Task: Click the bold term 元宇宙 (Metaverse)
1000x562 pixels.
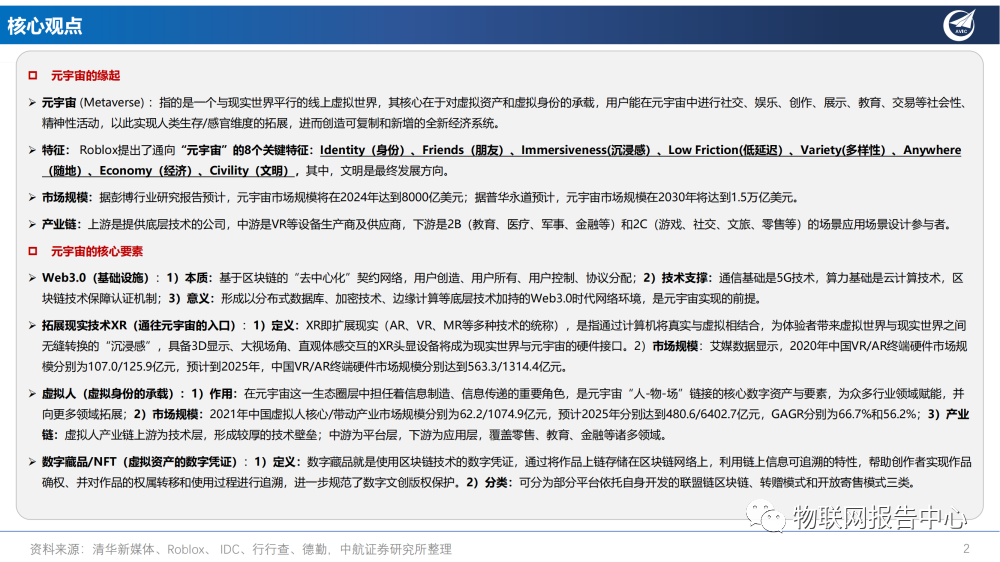Action: click(x=93, y=103)
